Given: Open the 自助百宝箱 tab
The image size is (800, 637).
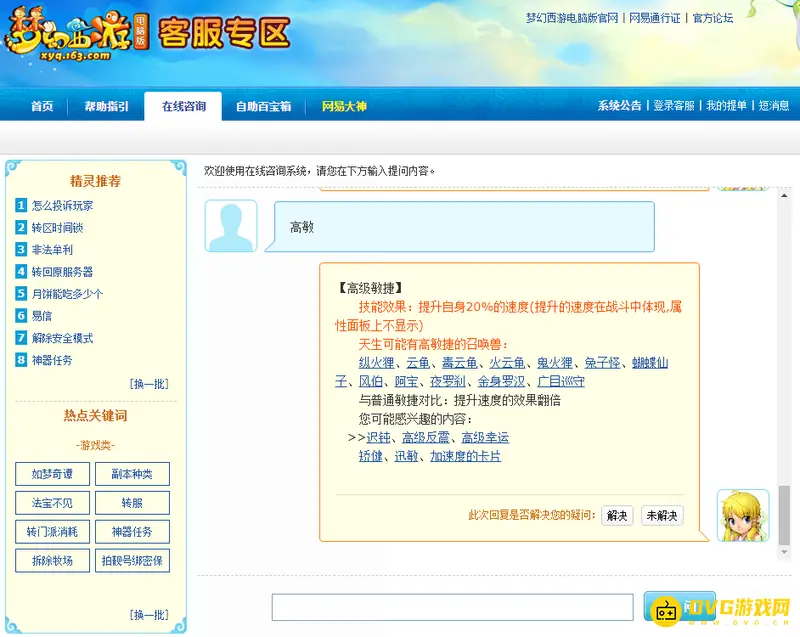Looking at the screenshot, I should click(263, 106).
